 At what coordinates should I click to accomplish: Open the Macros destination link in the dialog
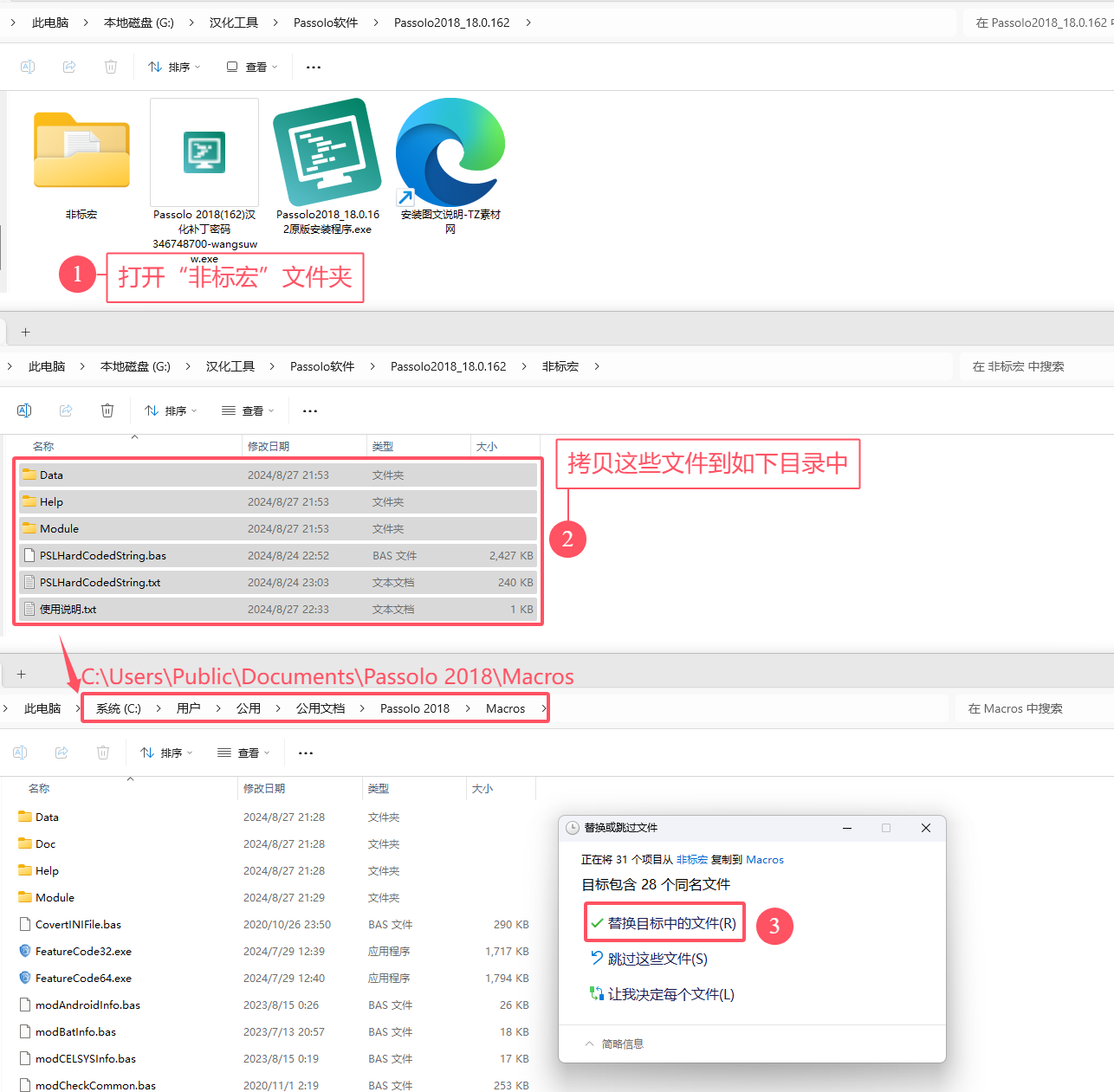[765, 860]
